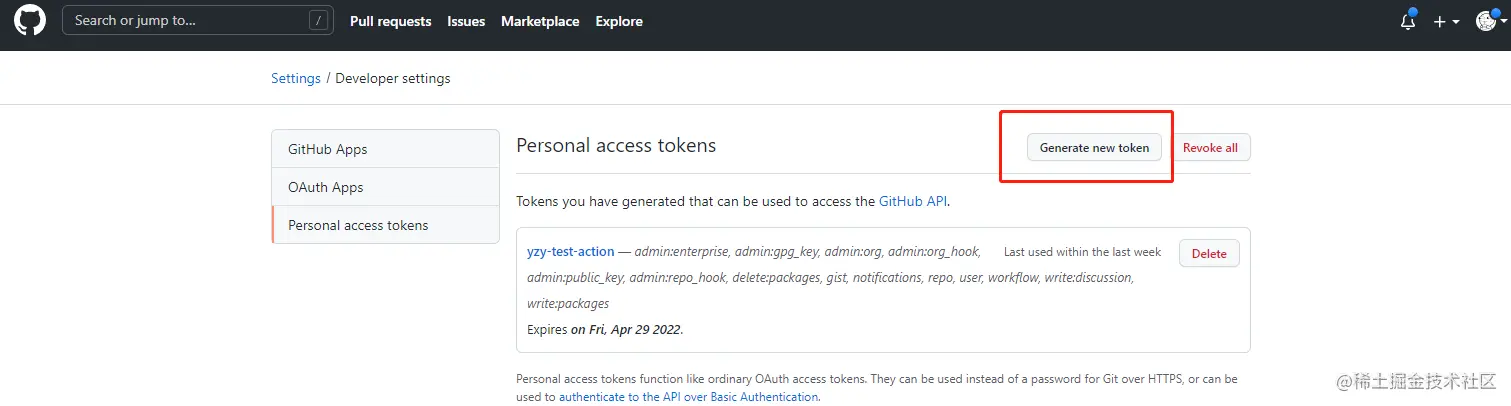Open authenticate to the API over Basic Authentication link

pos(688,396)
